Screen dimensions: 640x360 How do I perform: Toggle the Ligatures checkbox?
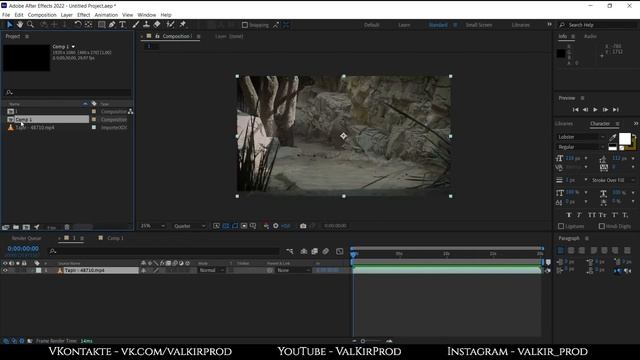(x=561, y=226)
